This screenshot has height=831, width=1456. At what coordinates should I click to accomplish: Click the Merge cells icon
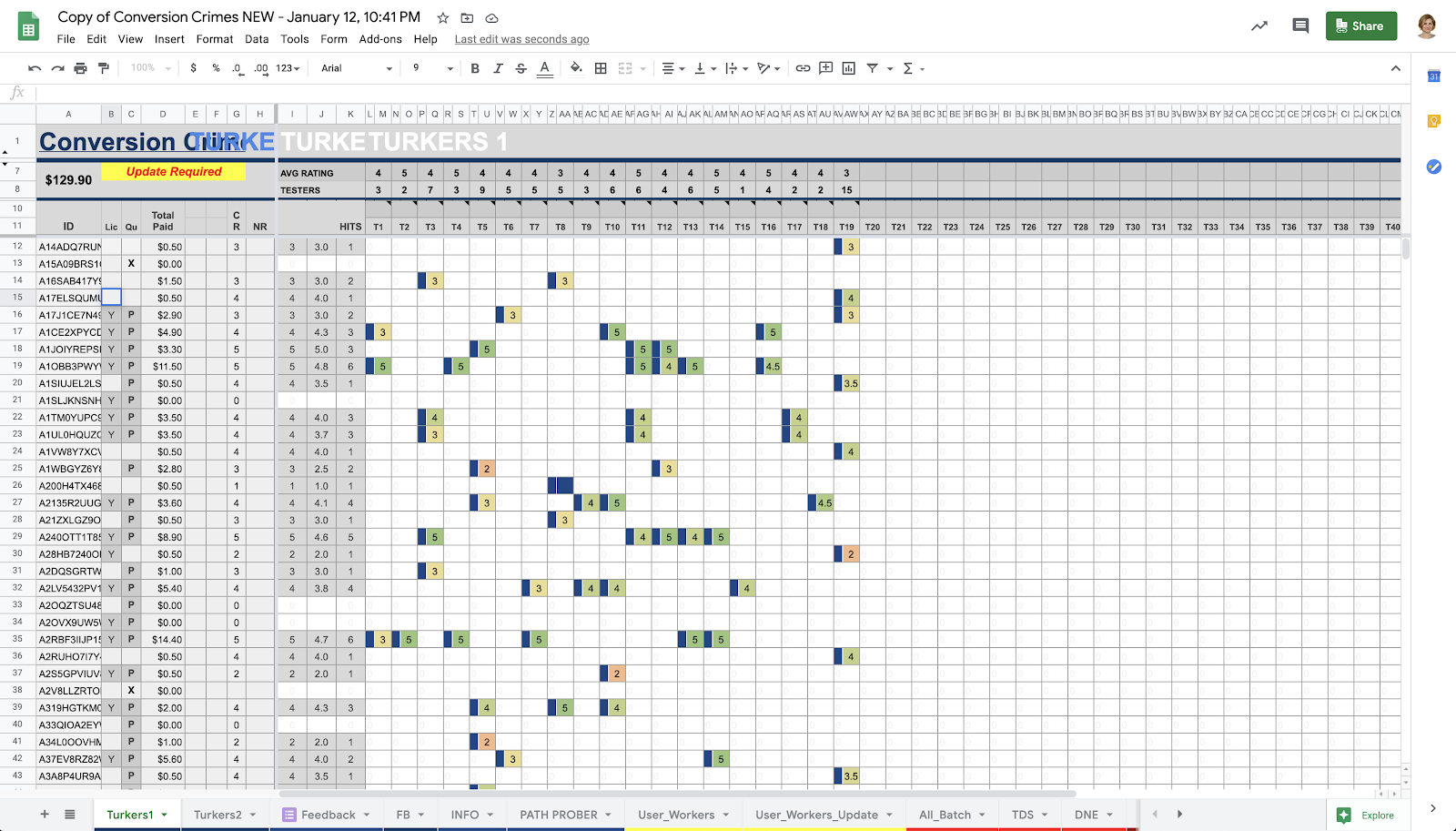[x=625, y=68]
